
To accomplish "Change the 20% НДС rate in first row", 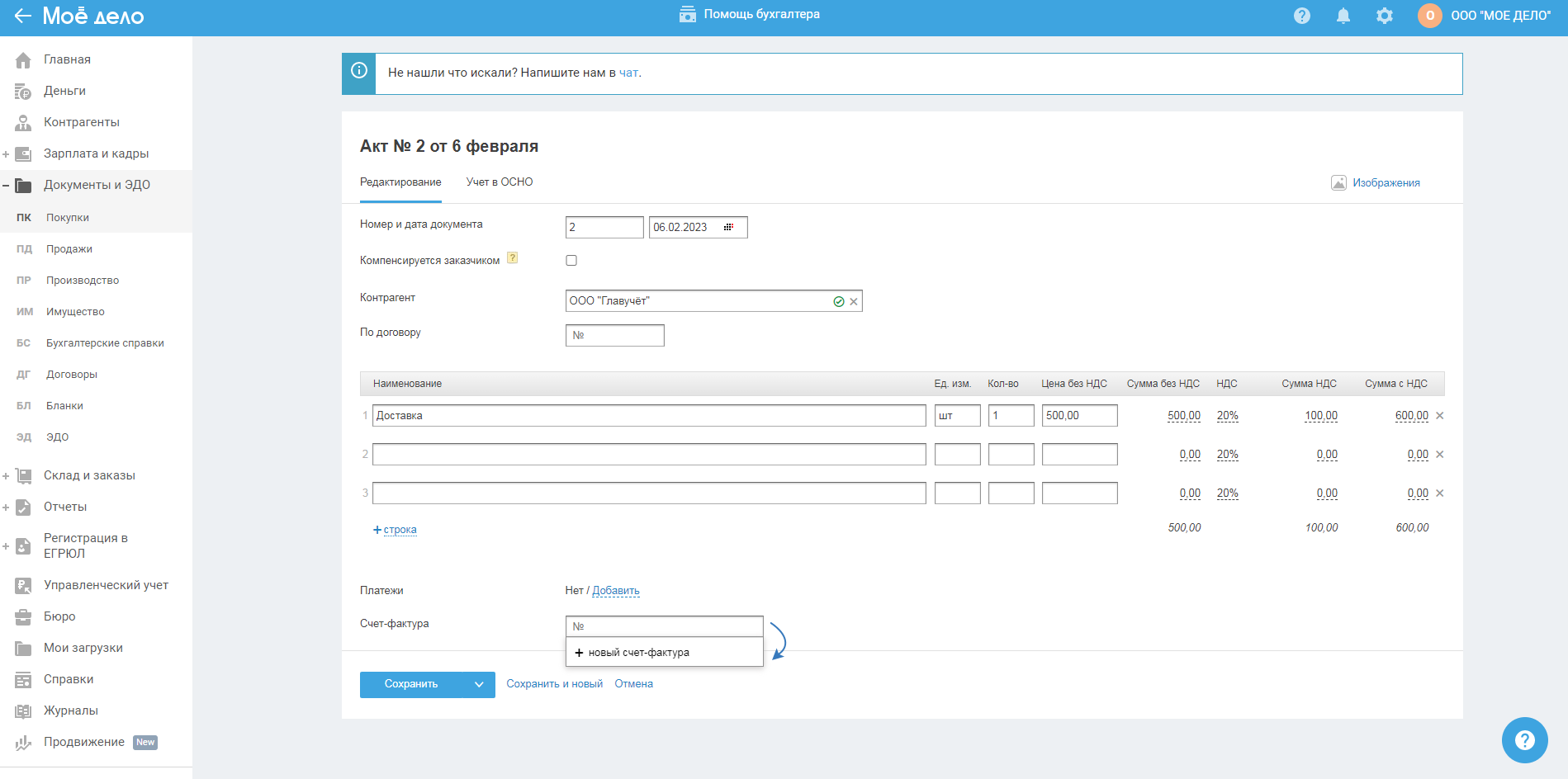I will coord(1227,416).
